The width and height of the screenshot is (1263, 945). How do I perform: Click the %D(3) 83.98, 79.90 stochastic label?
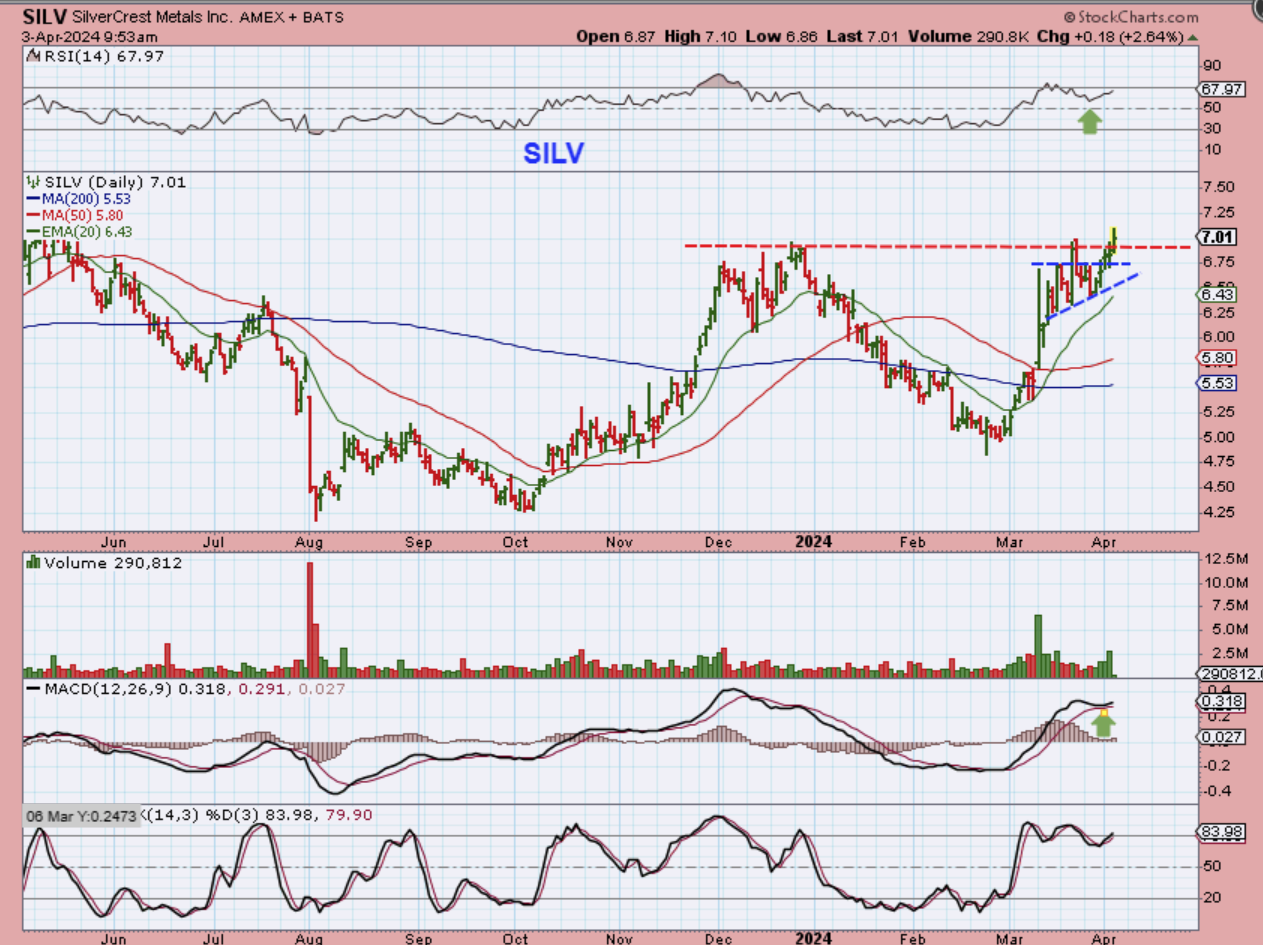pyautogui.click(x=287, y=815)
